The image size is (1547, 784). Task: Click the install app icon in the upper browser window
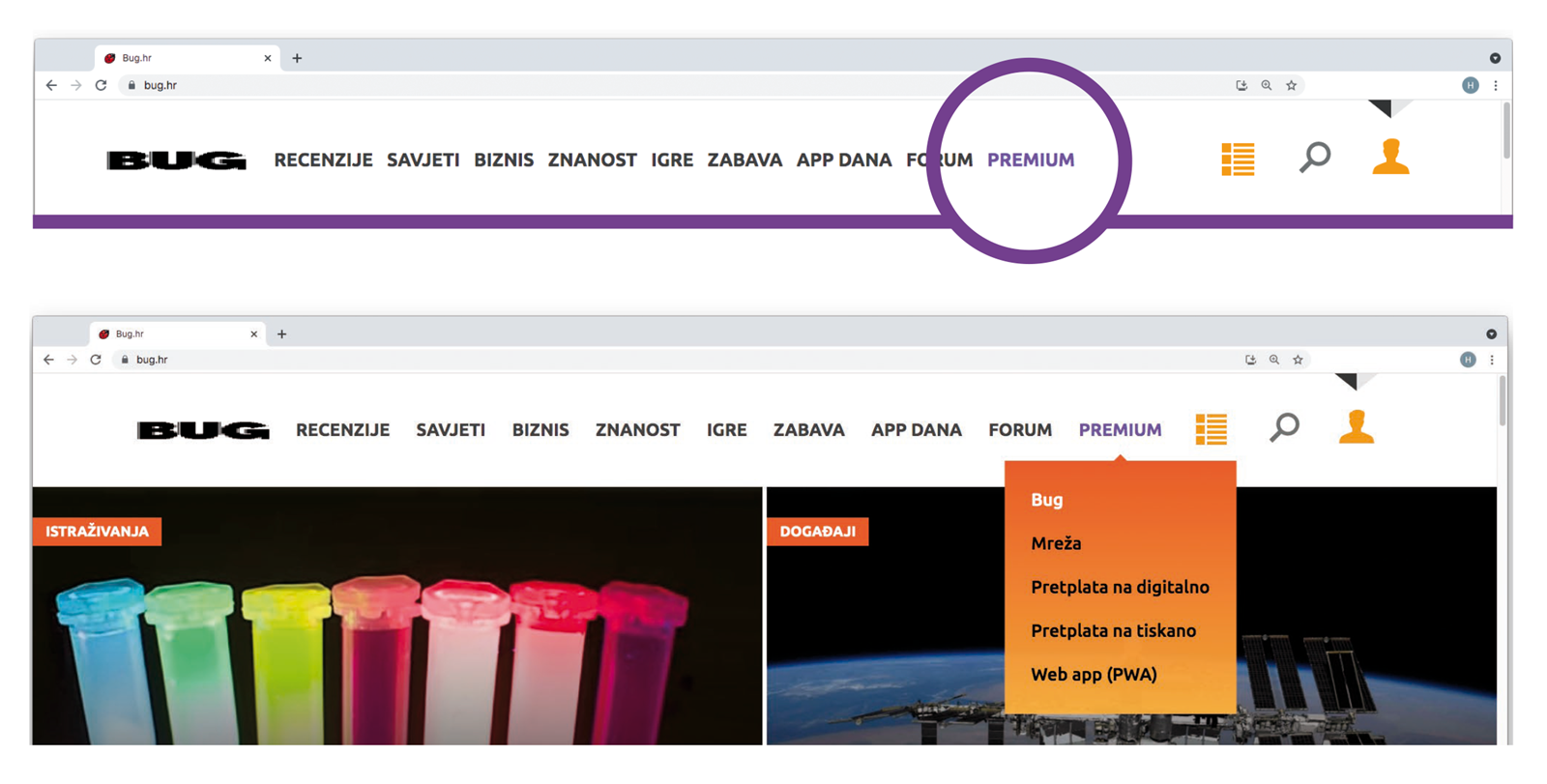(x=1241, y=85)
